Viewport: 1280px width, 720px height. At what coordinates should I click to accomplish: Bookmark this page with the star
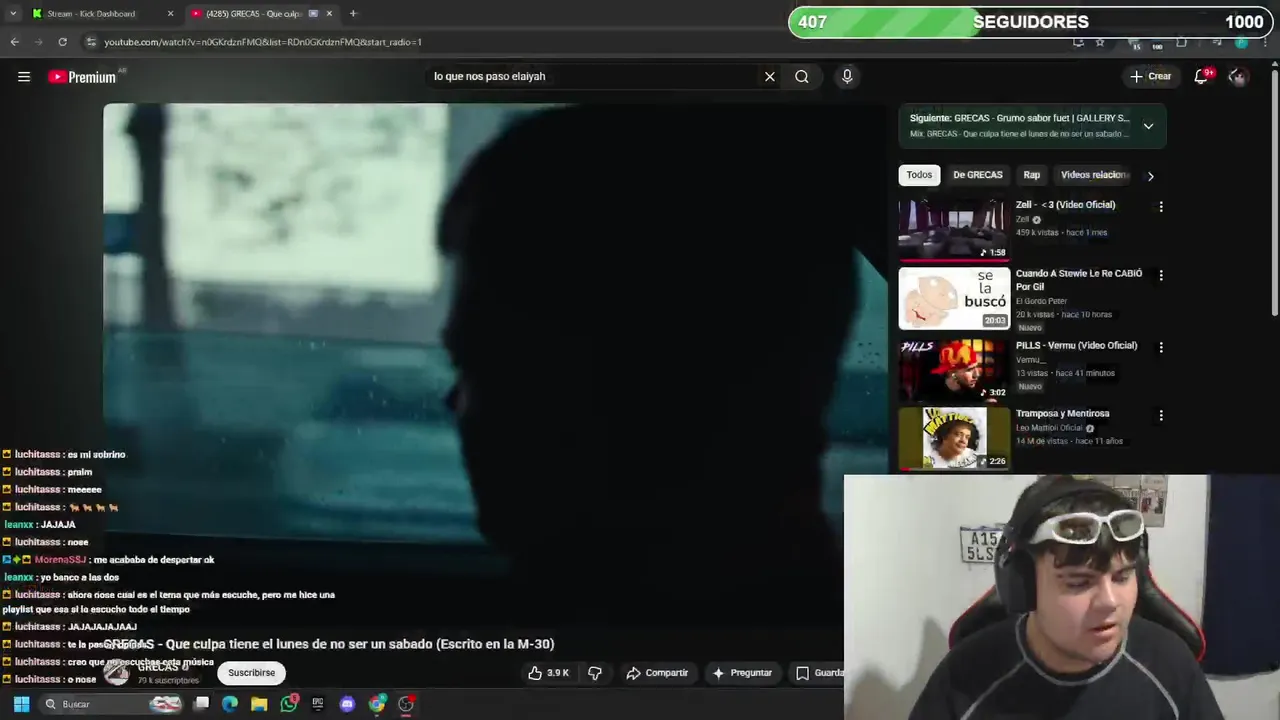1100,42
